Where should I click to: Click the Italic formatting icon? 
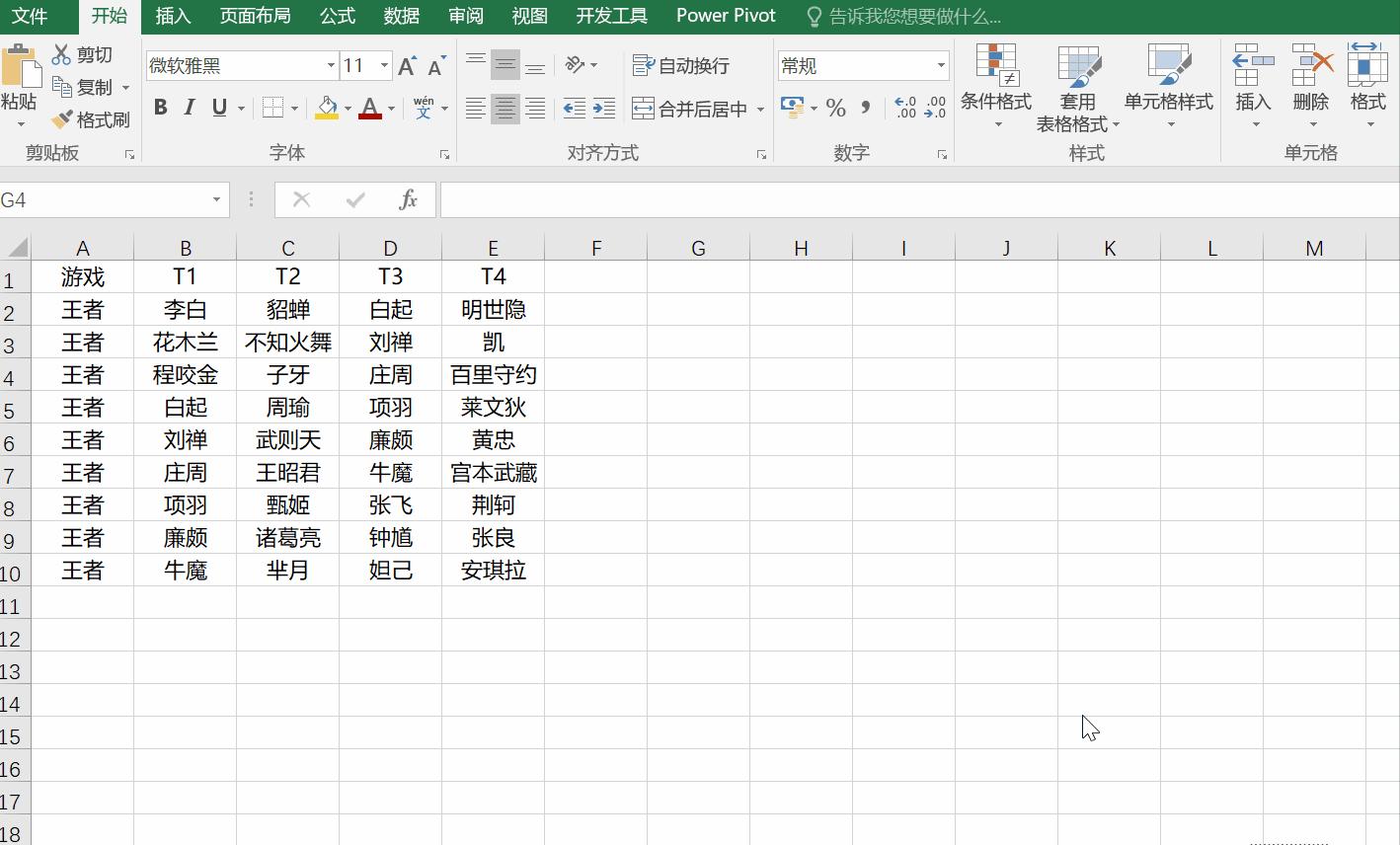coord(189,108)
